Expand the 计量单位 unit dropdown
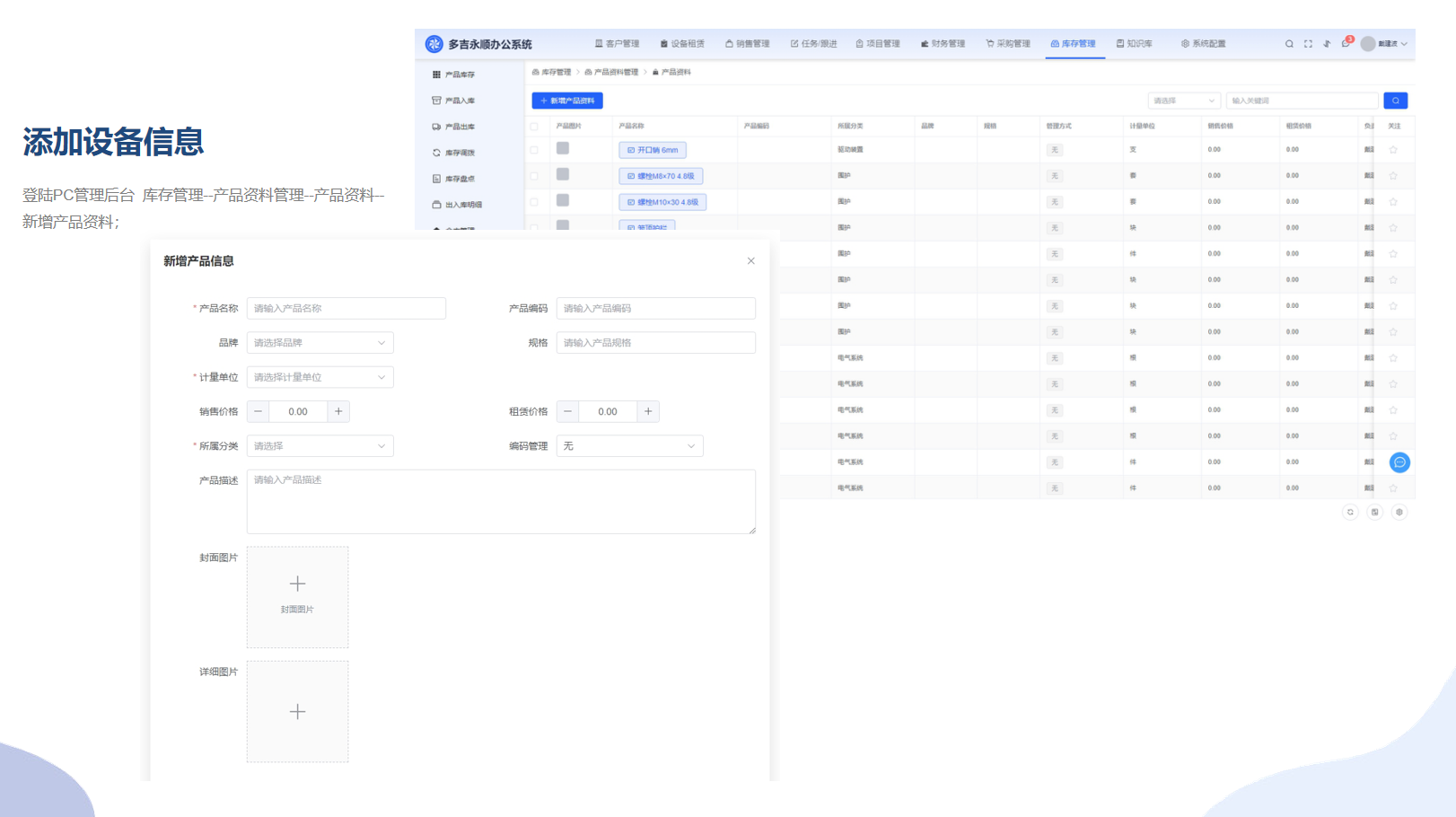 click(320, 377)
